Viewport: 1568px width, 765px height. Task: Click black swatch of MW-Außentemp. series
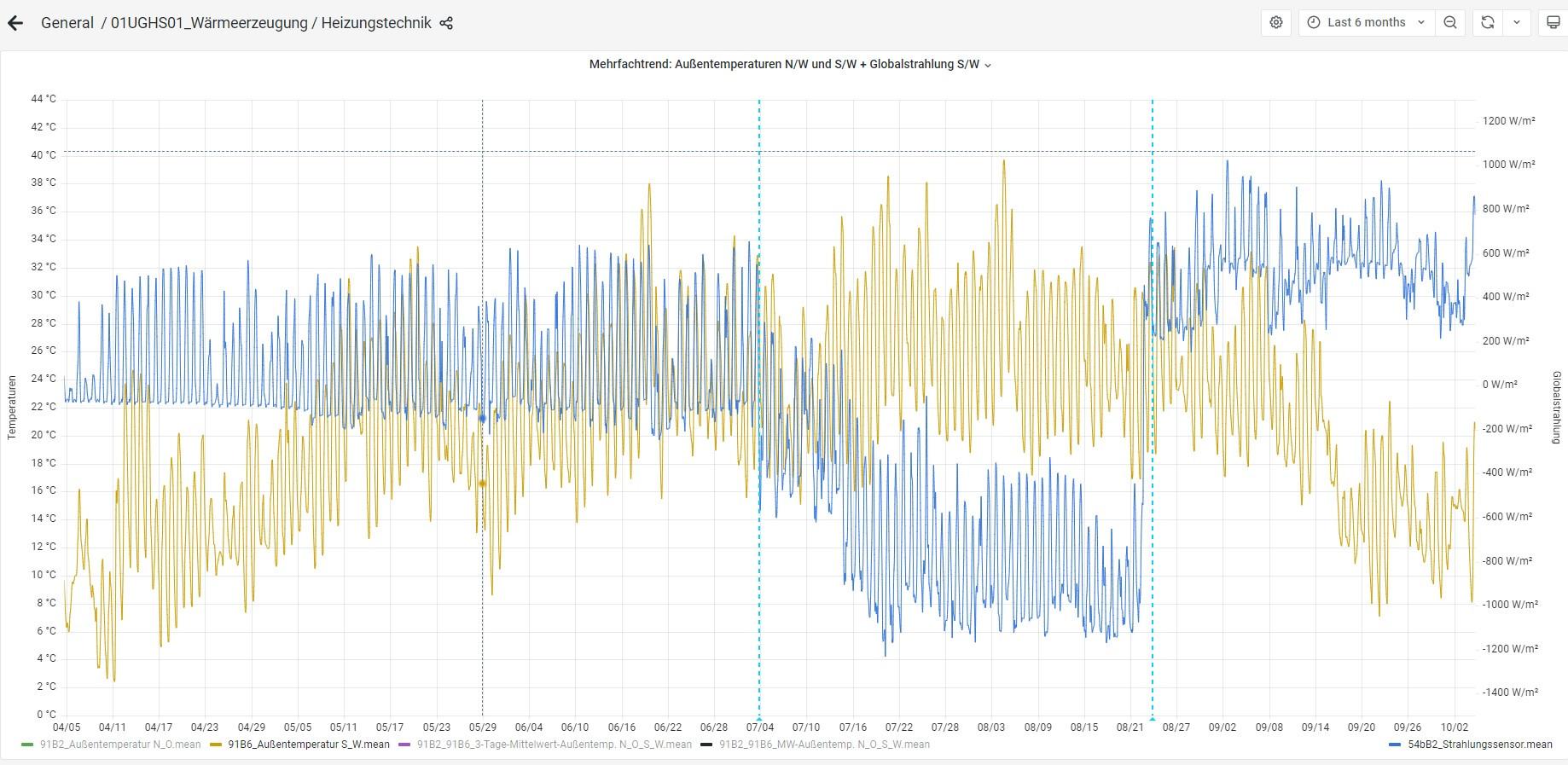(707, 745)
